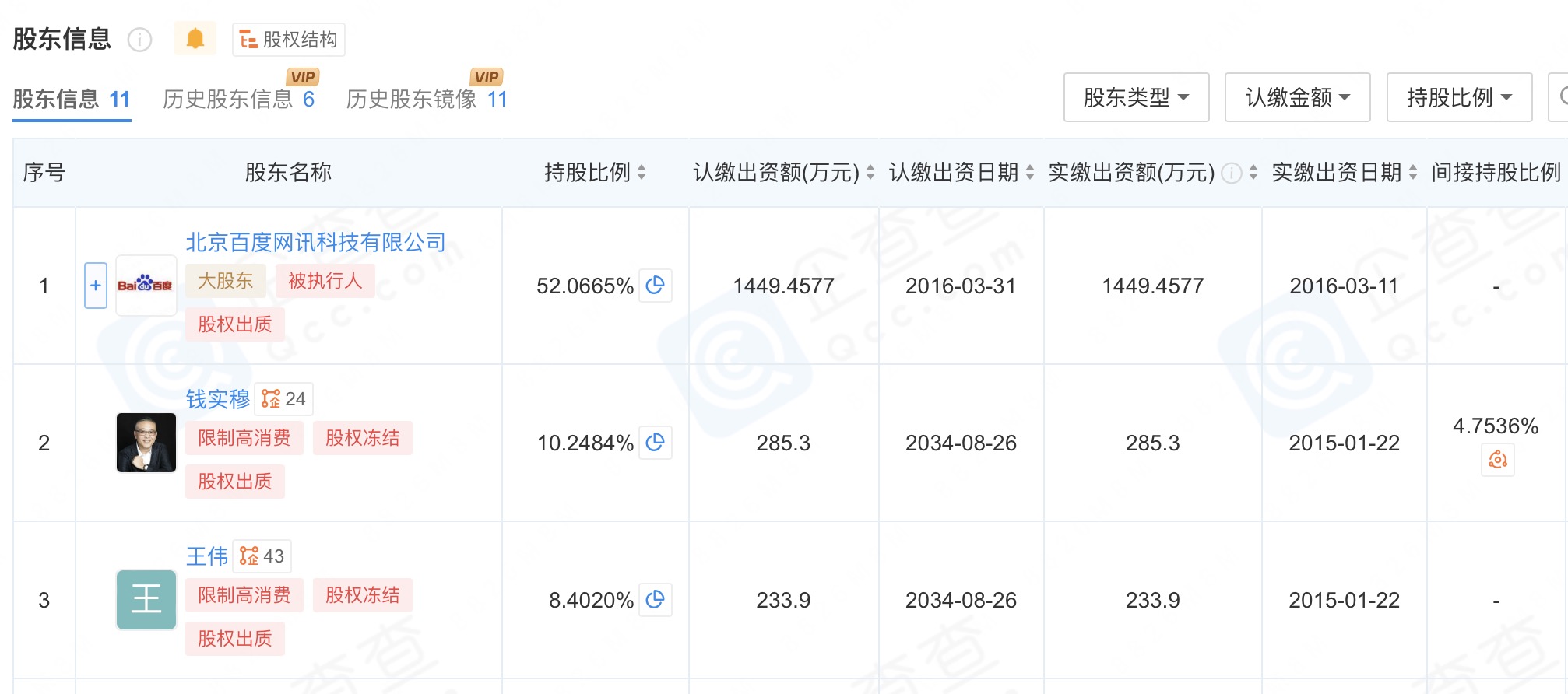Viewport: 1568px width, 694px height.
Task: Open pie chart icon next to 52.0665%
Action: click(656, 286)
